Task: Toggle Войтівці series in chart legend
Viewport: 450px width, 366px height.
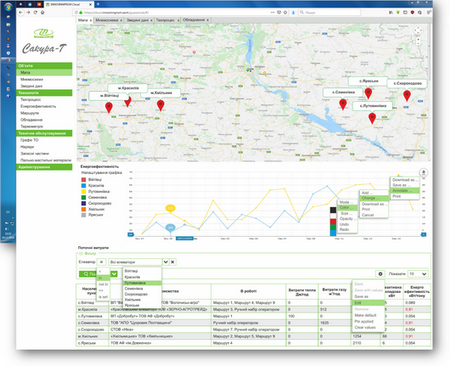Action: pos(92,179)
